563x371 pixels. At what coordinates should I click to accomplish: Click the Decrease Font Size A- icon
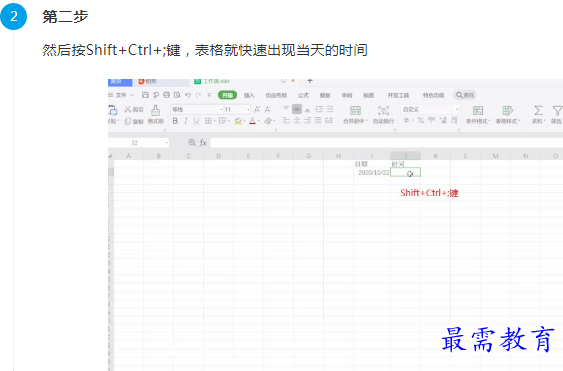pos(268,109)
